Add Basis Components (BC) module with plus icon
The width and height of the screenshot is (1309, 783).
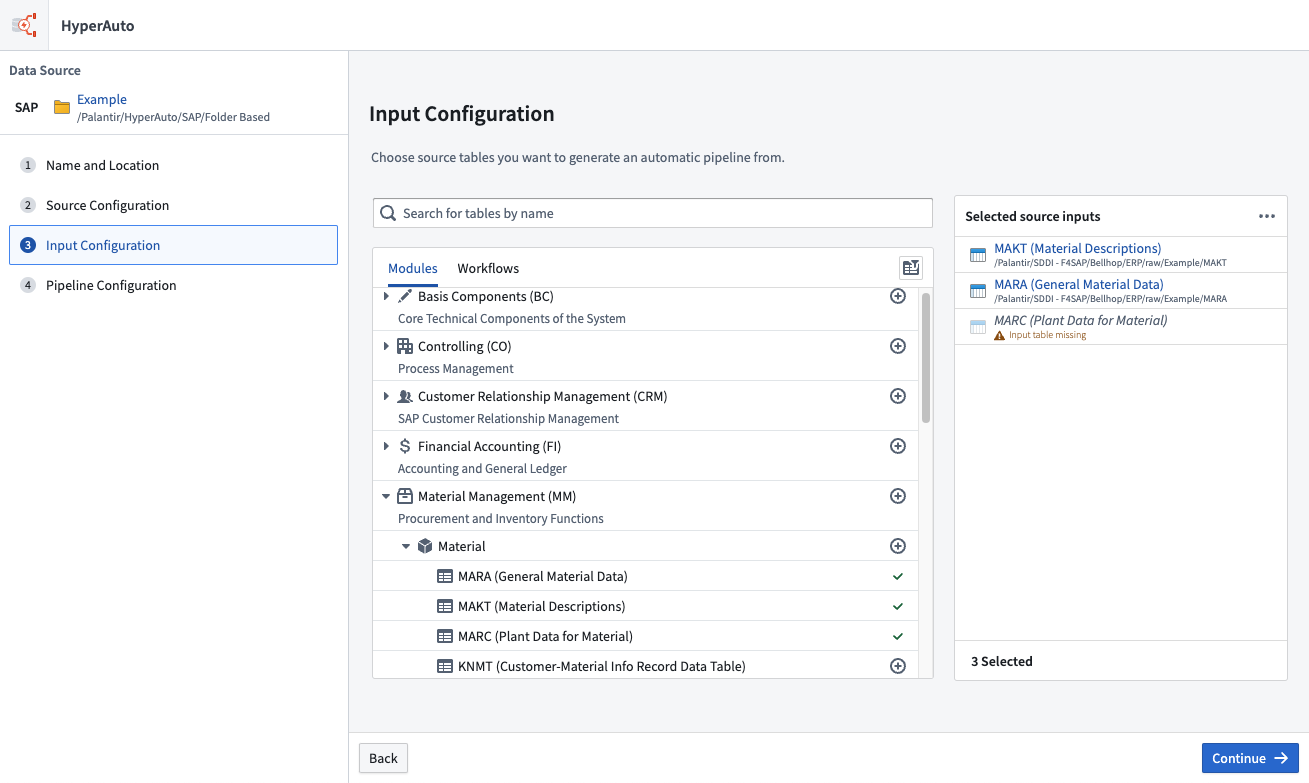point(898,296)
